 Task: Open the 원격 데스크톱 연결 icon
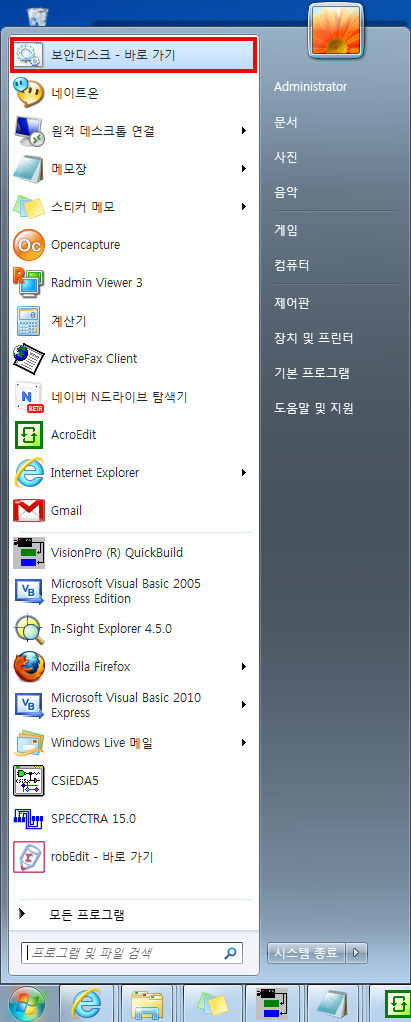tap(29, 131)
